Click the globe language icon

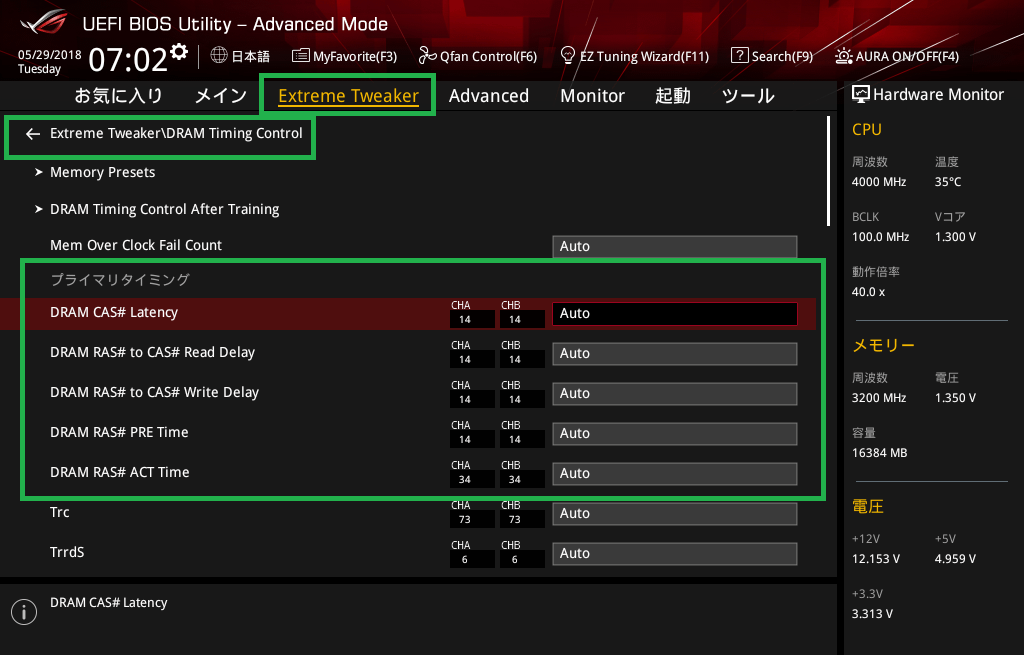[x=219, y=56]
